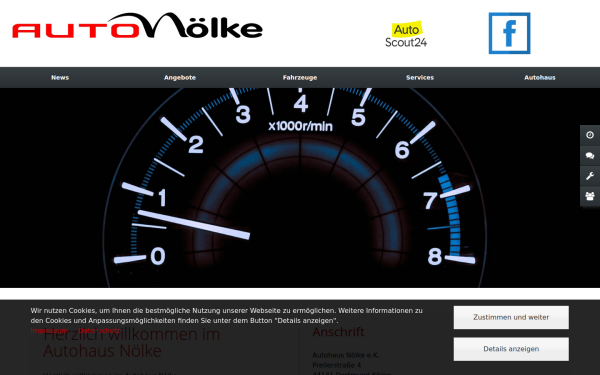Screen dimensions: 600x375
Task: Go to the Services menu
Action: tap(420, 78)
